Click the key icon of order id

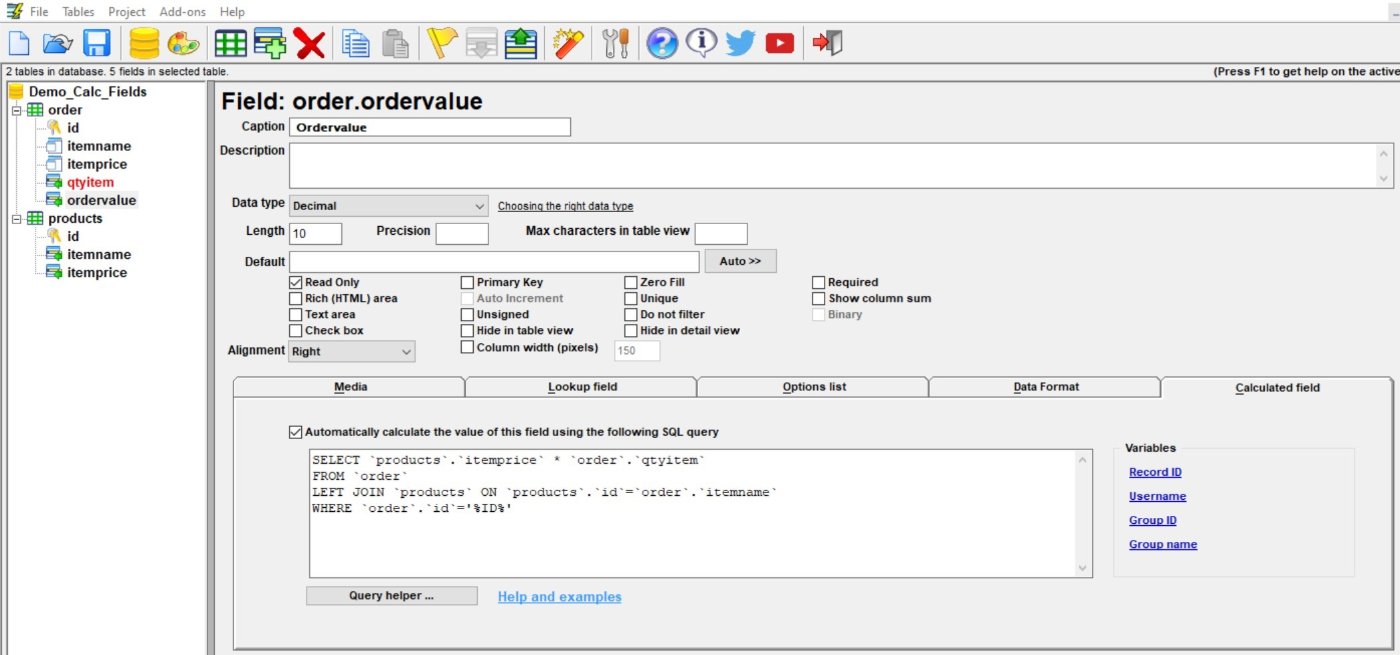point(54,128)
